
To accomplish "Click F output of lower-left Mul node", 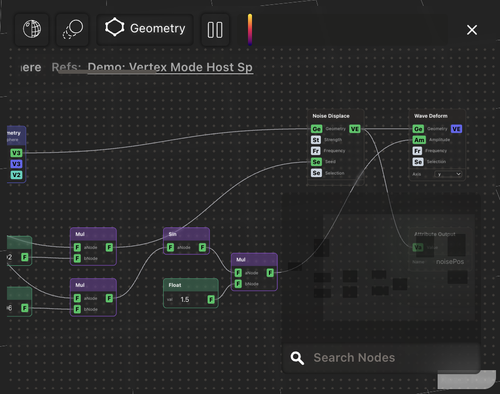I will point(109,298).
